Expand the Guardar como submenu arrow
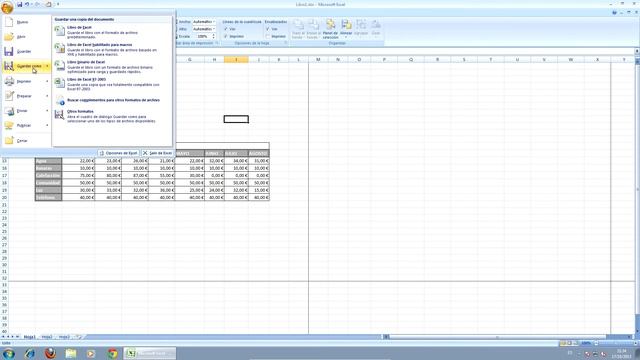Screen dimensions: 640x360 47,66
